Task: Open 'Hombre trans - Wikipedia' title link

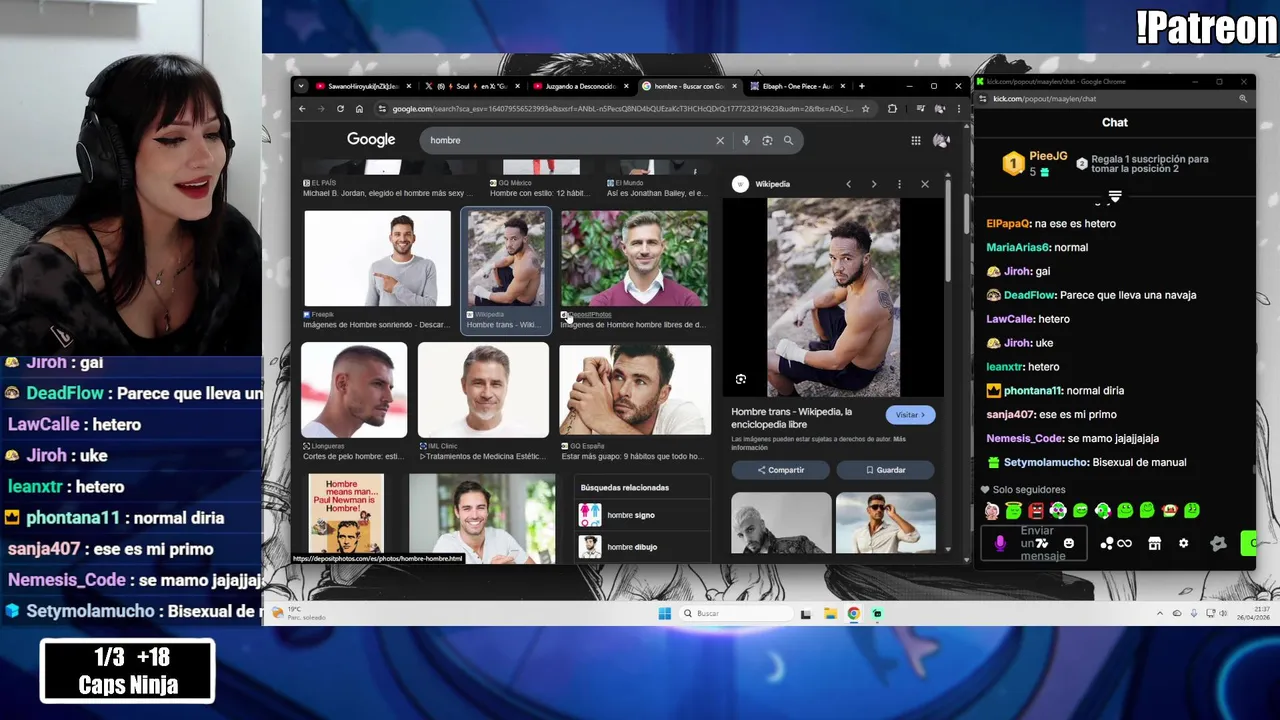Action: (x=792, y=417)
